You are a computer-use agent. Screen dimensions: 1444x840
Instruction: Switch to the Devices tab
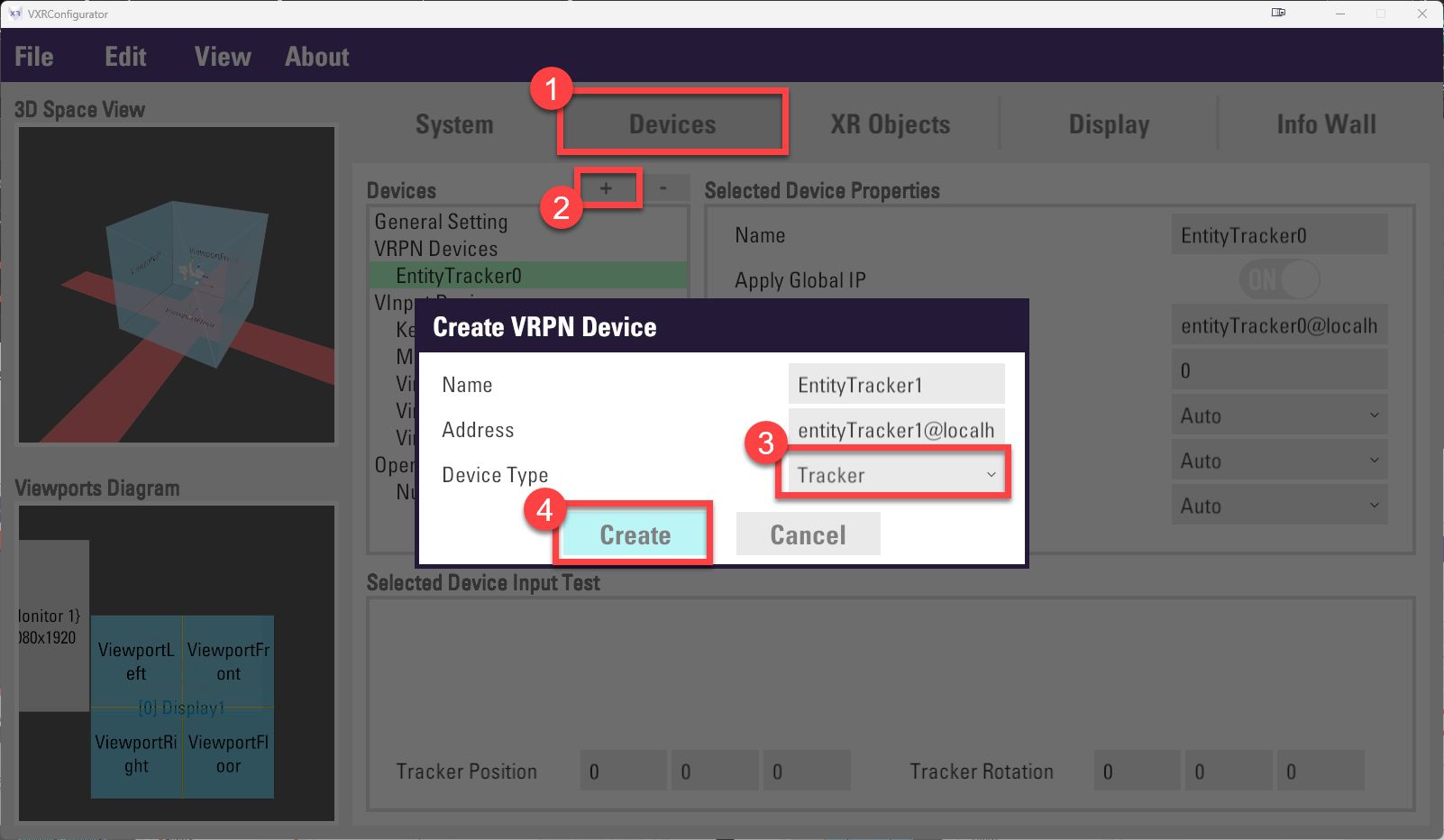(x=672, y=124)
